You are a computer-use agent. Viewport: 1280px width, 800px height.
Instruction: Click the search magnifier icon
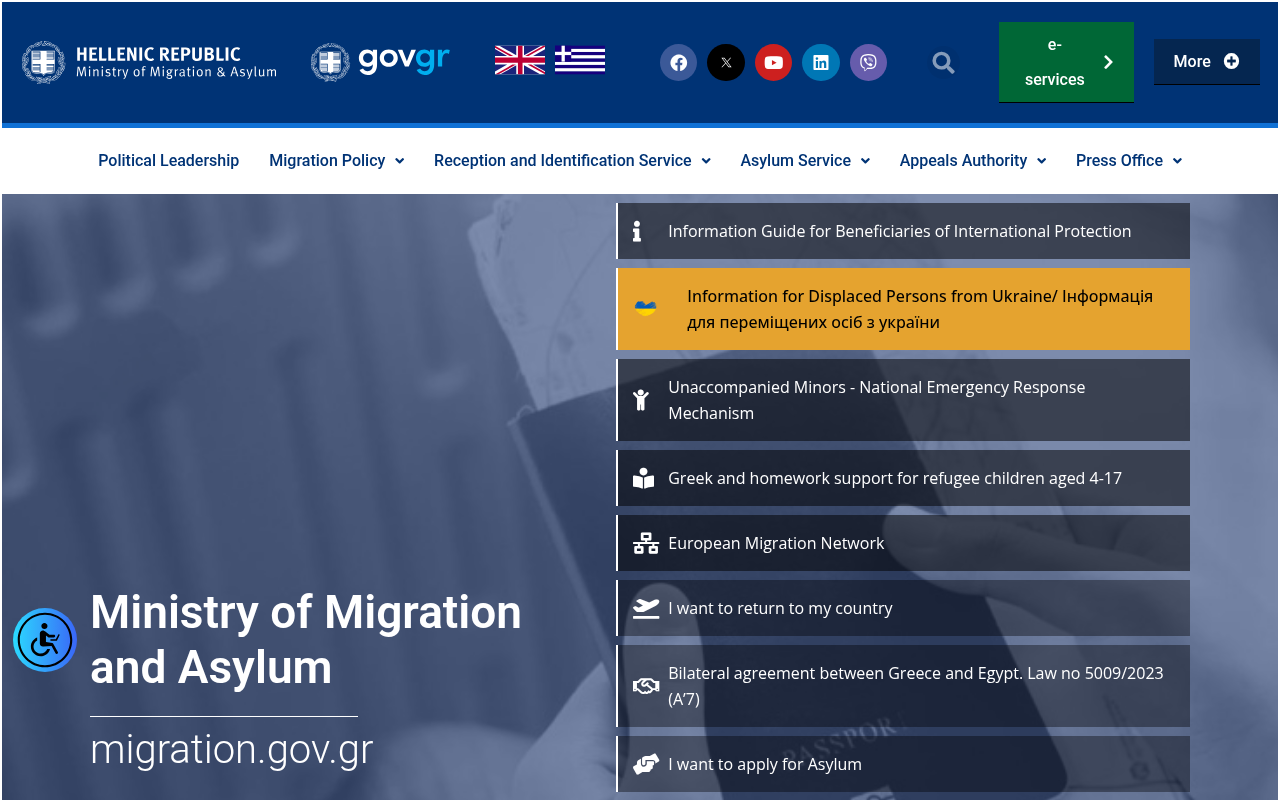[x=943, y=63]
